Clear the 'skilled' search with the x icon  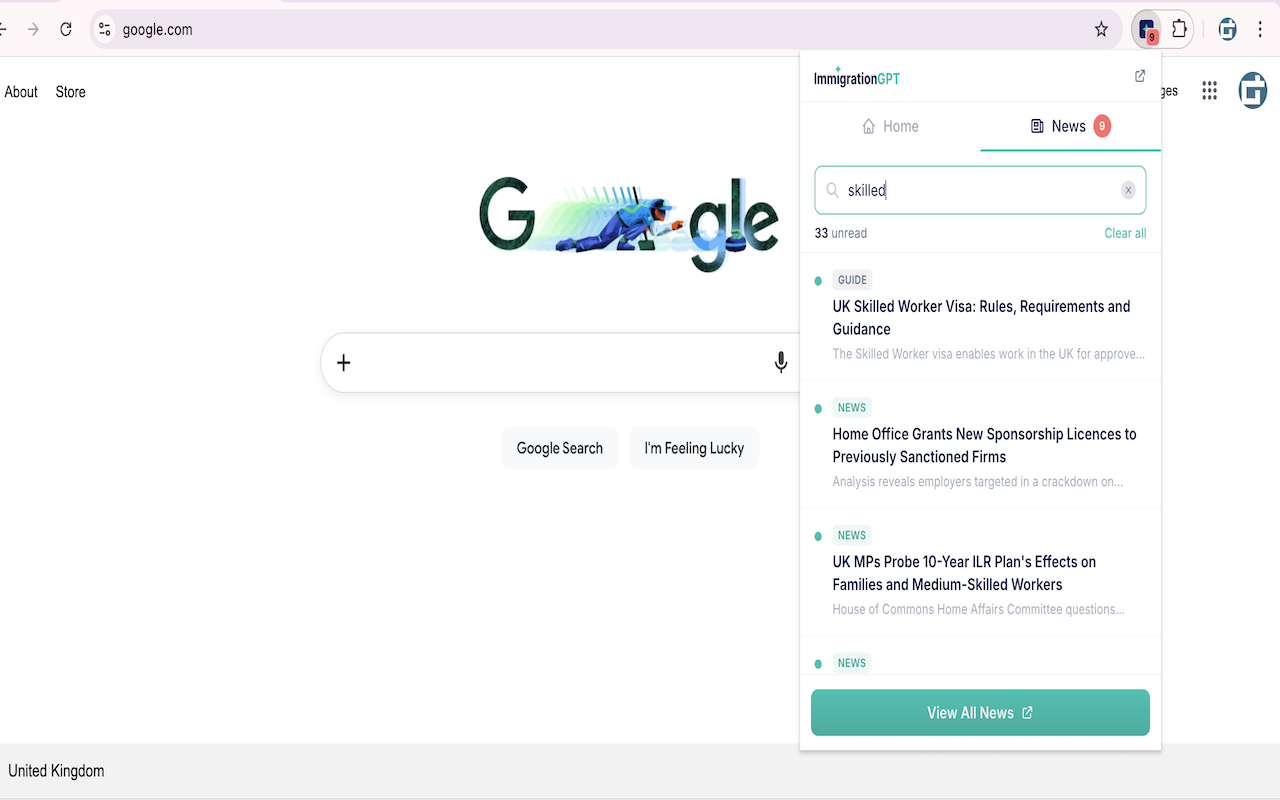point(1128,190)
